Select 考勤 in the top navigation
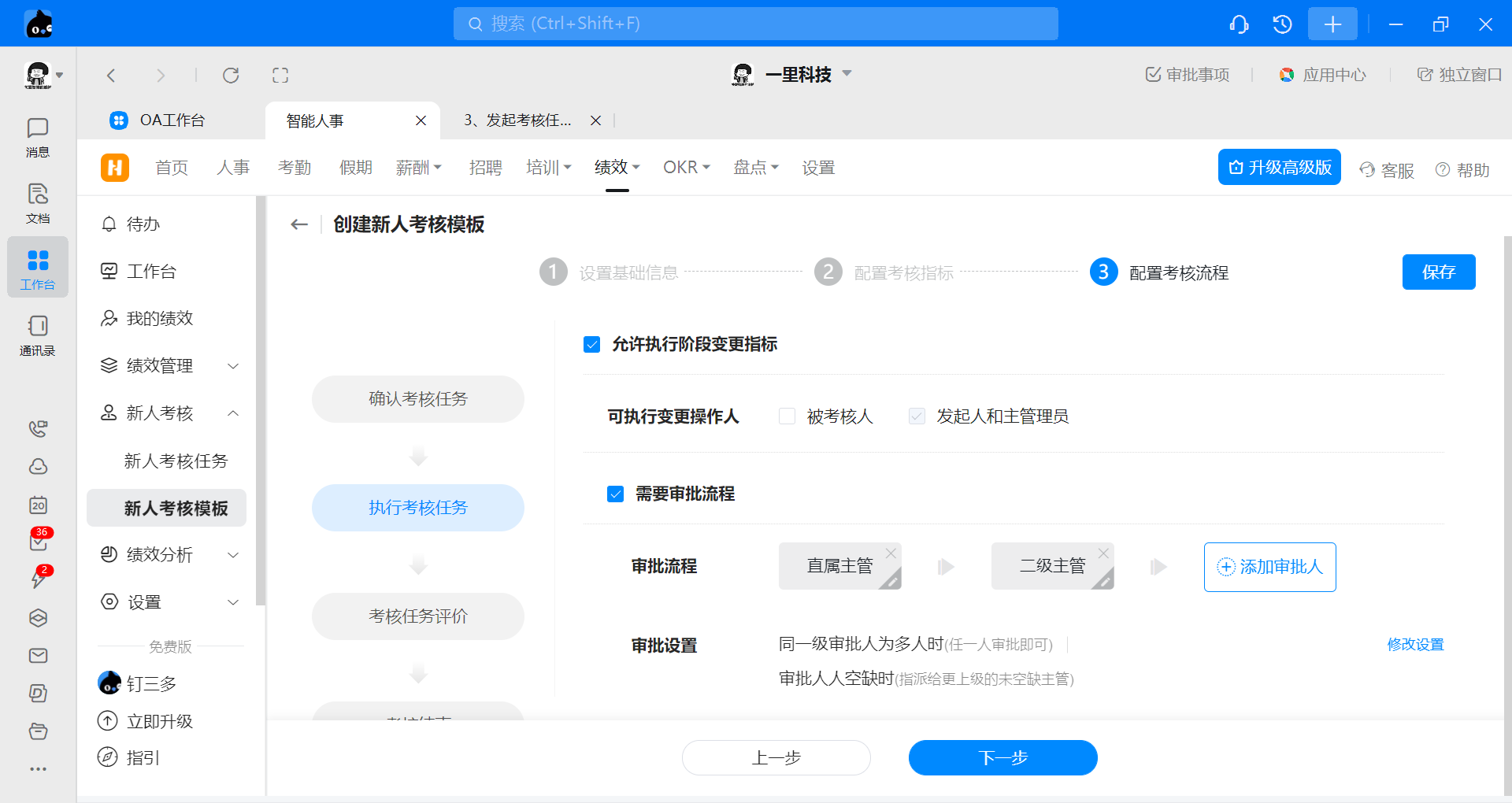 pyautogui.click(x=295, y=168)
